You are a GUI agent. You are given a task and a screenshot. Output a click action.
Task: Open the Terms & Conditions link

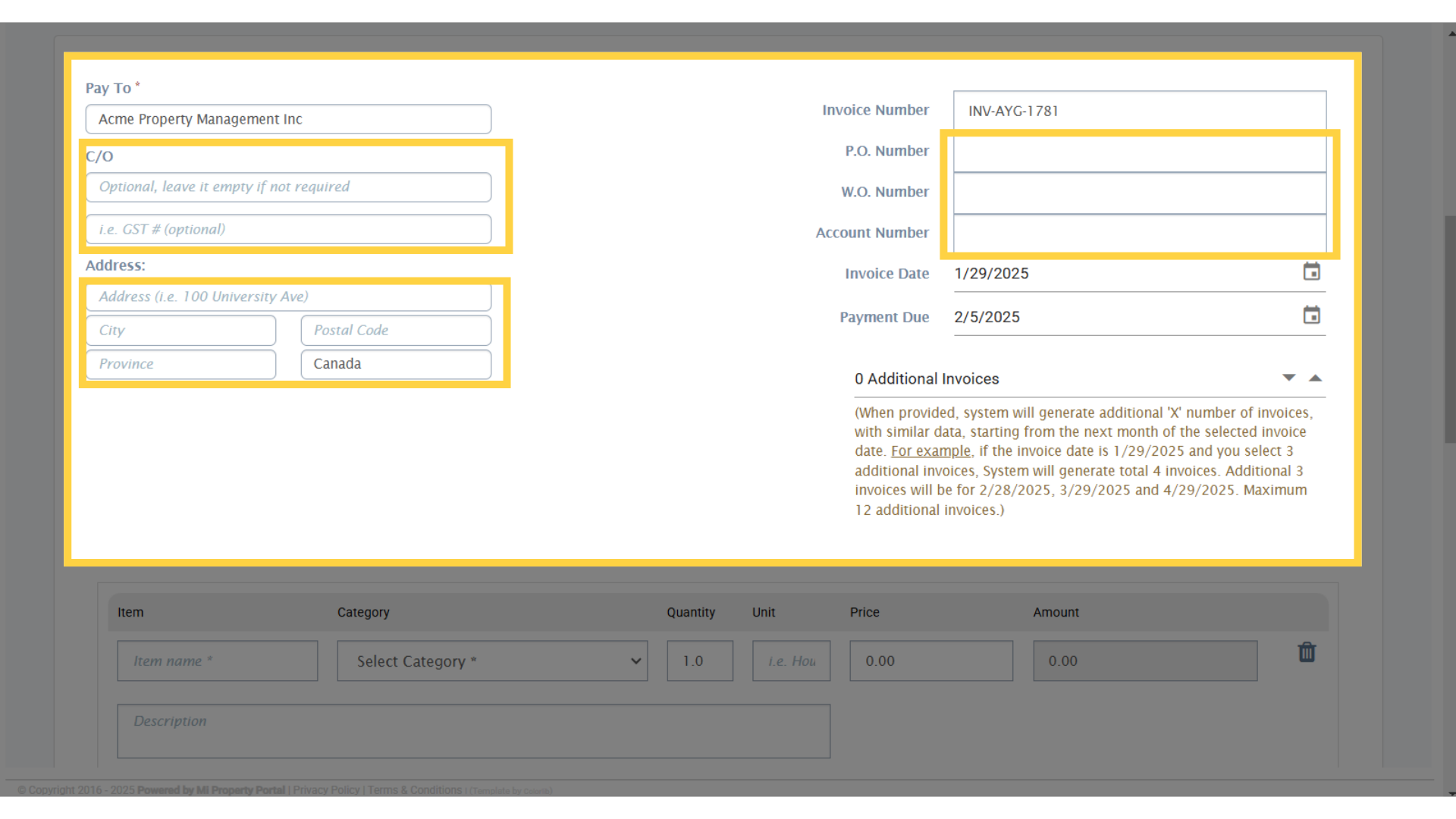(x=414, y=790)
